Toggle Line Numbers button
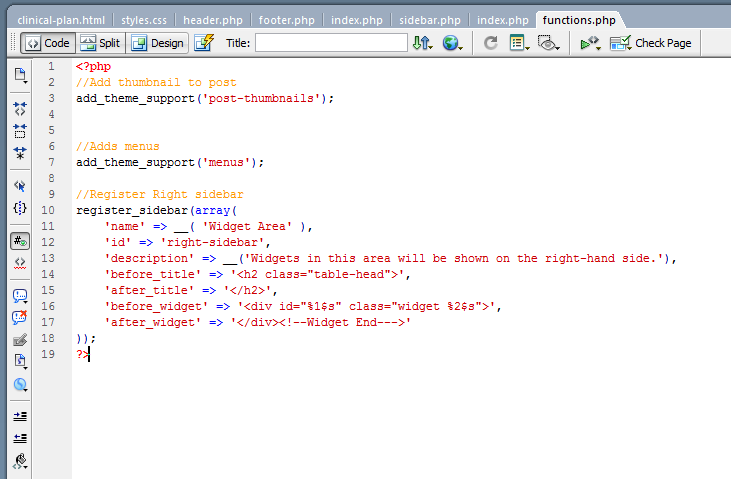Image resolution: width=731 pixels, height=479 pixels. tap(20, 241)
